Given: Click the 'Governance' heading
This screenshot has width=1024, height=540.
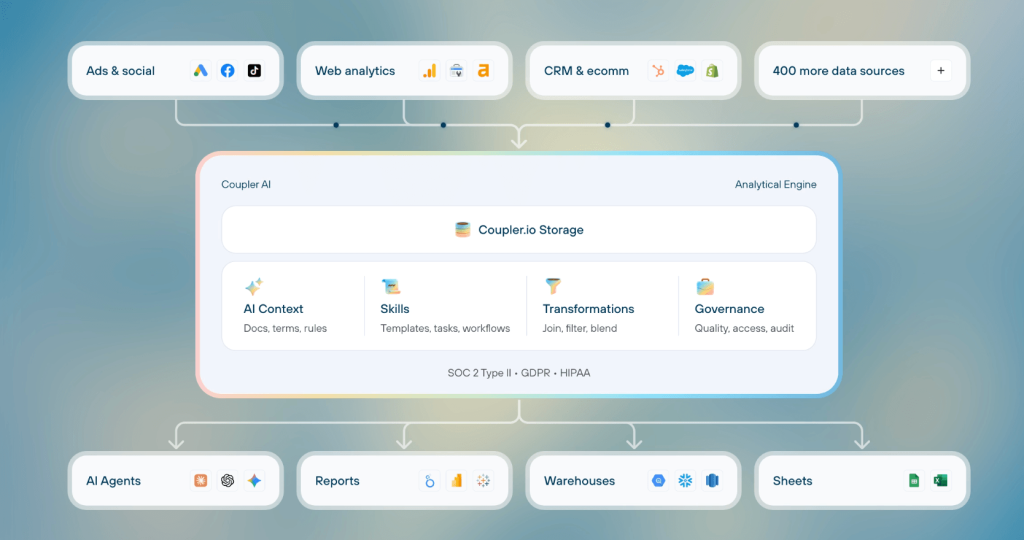Looking at the screenshot, I should [x=729, y=309].
